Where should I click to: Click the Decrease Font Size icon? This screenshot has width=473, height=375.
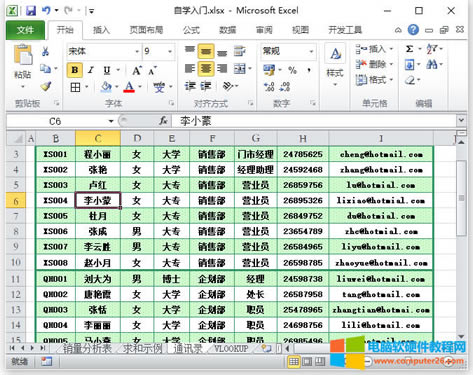coord(152,71)
